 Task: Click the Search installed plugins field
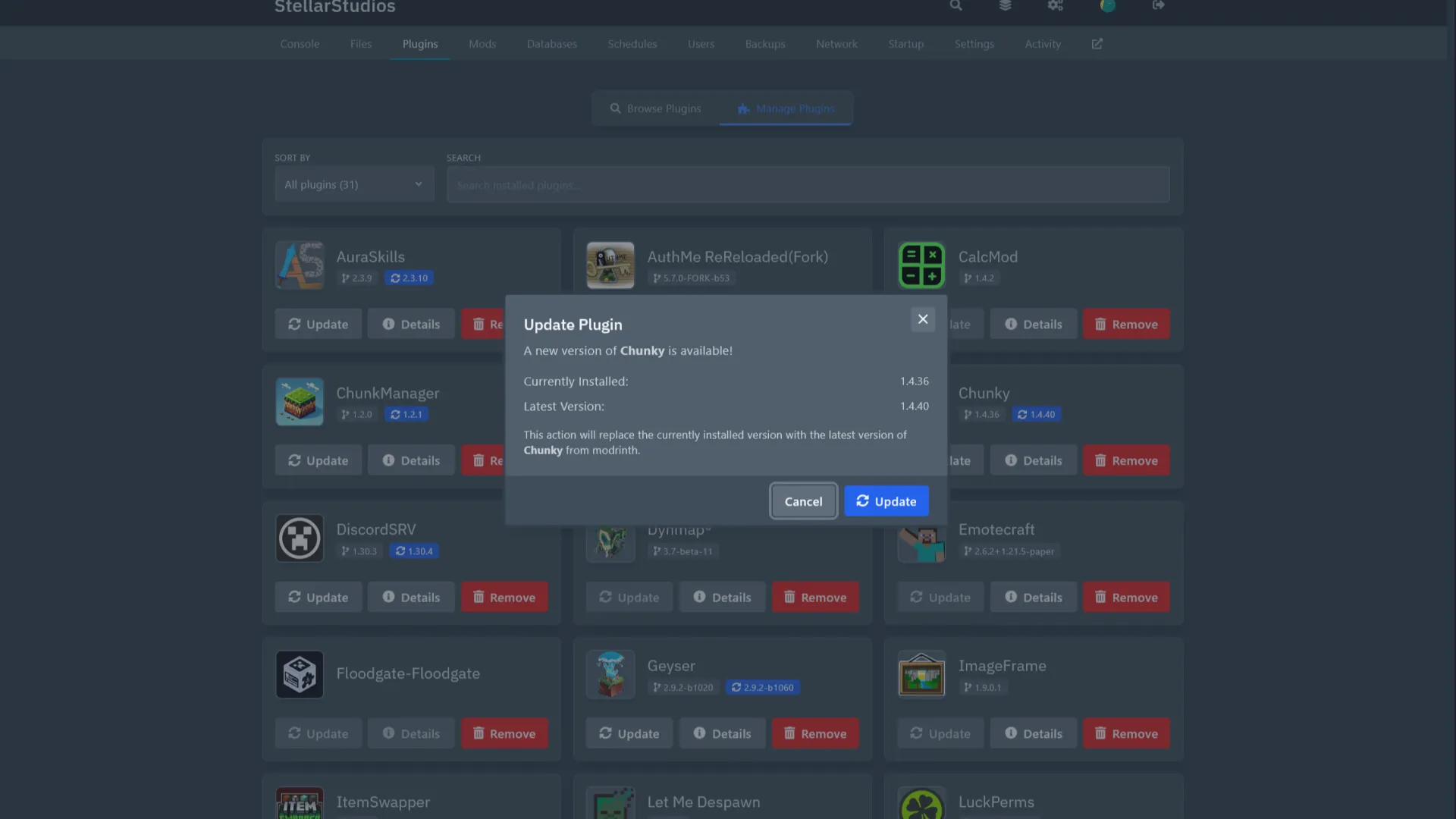point(808,185)
